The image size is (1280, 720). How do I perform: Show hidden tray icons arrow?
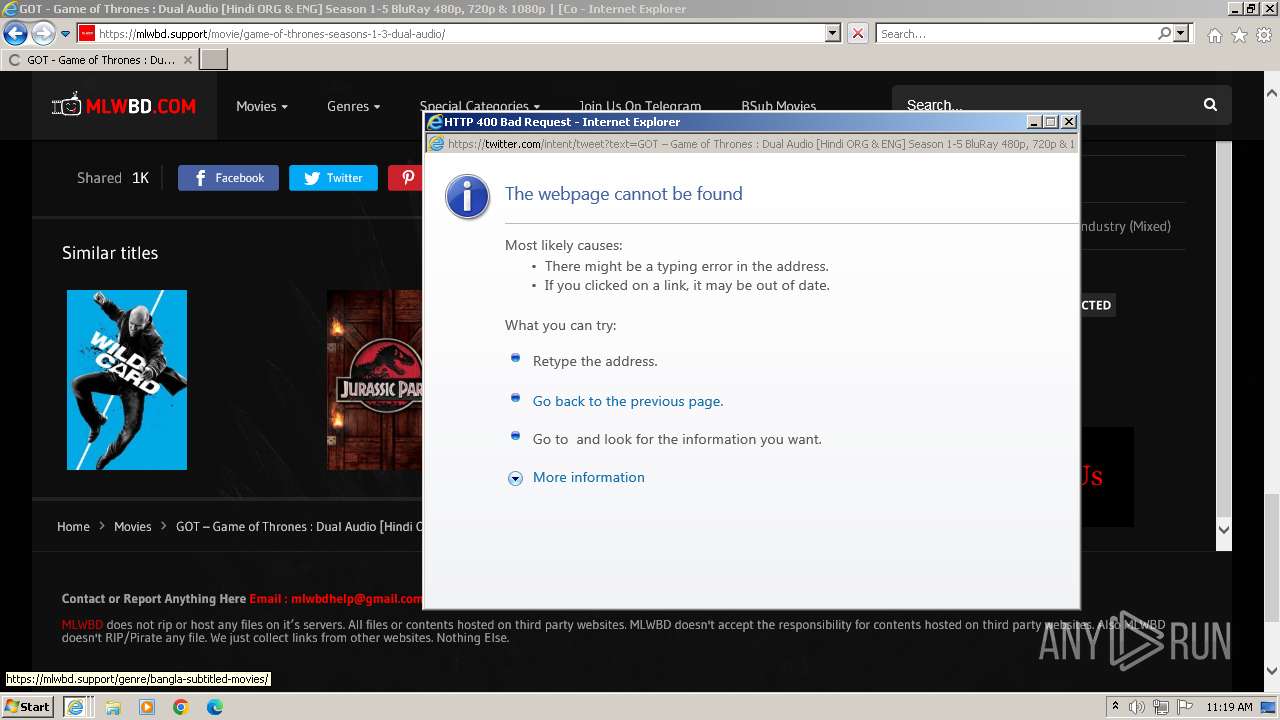[x=1115, y=707]
